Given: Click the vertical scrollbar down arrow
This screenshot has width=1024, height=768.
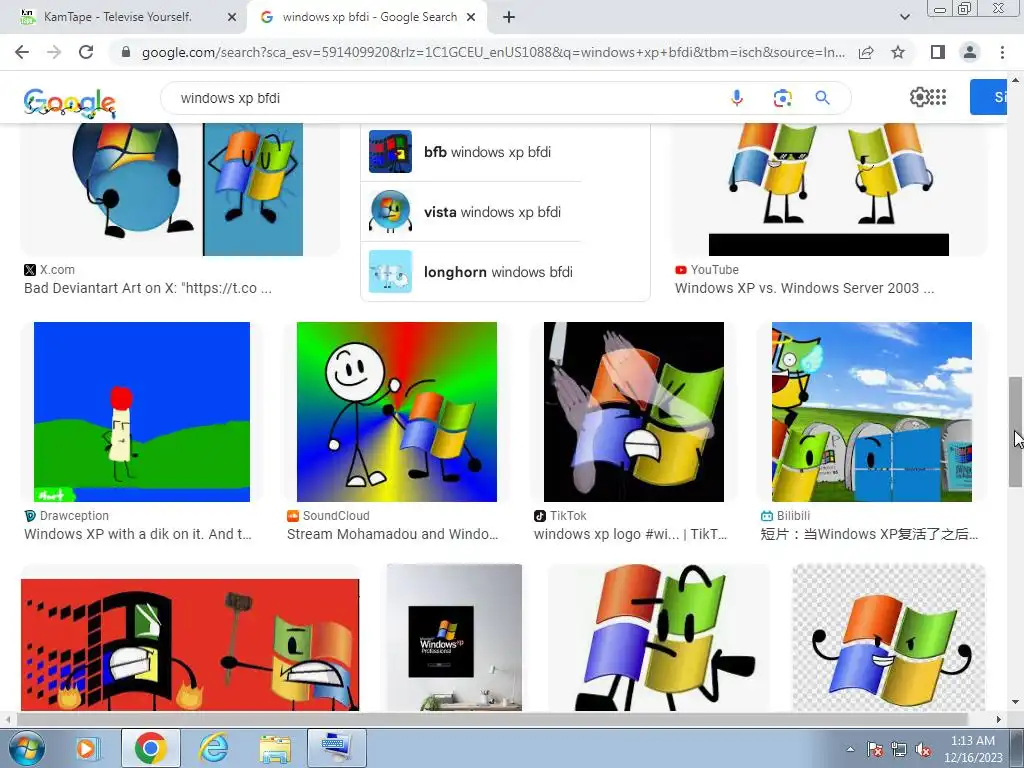Looking at the screenshot, I should click(1015, 702).
